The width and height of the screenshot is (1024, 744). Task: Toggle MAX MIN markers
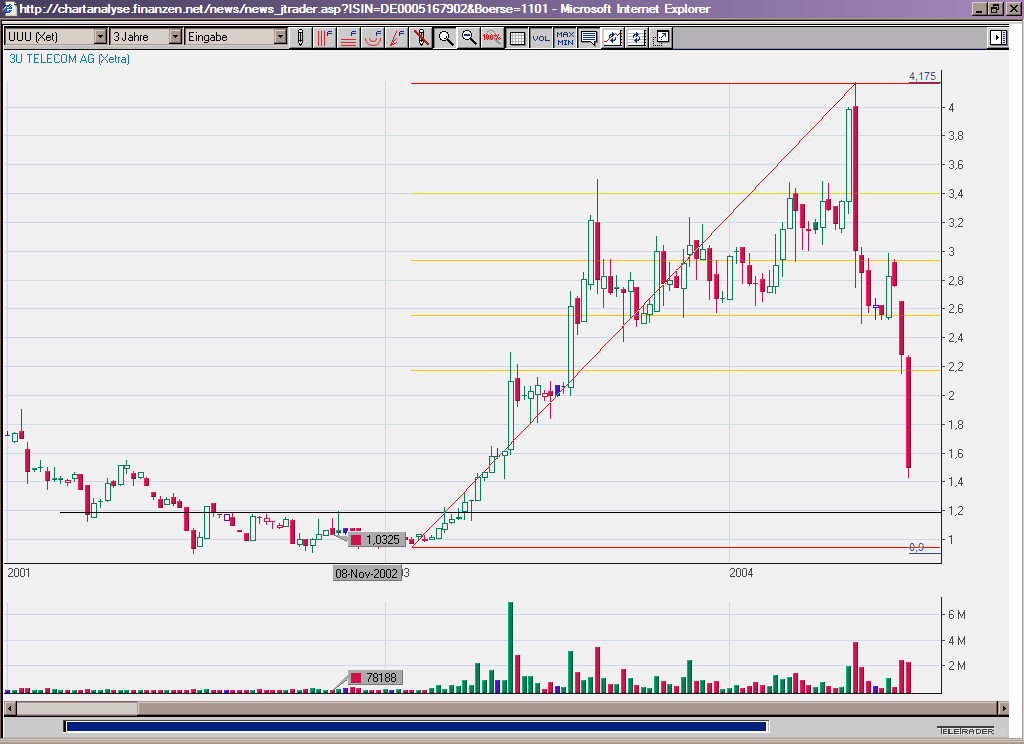click(565, 37)
